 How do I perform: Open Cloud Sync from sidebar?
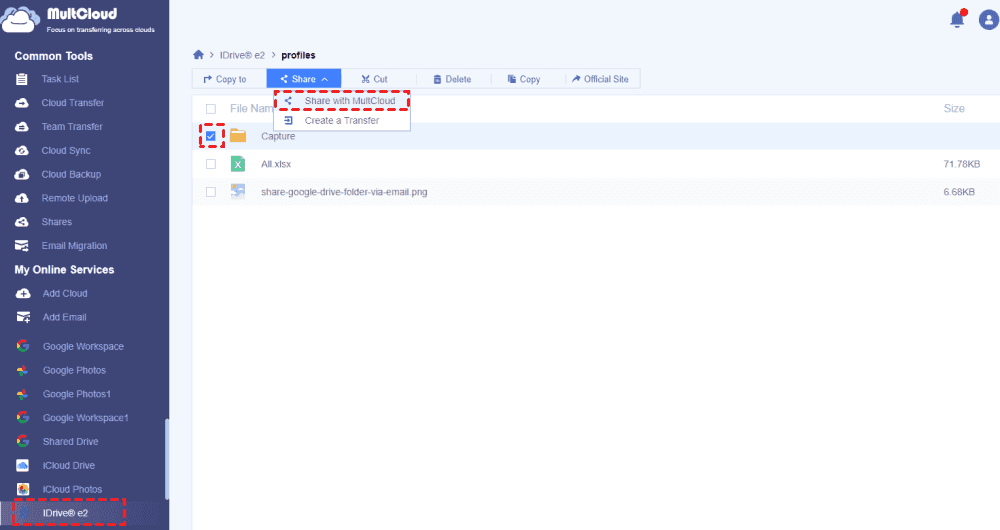pyautogui.click(x=66, y=151)
